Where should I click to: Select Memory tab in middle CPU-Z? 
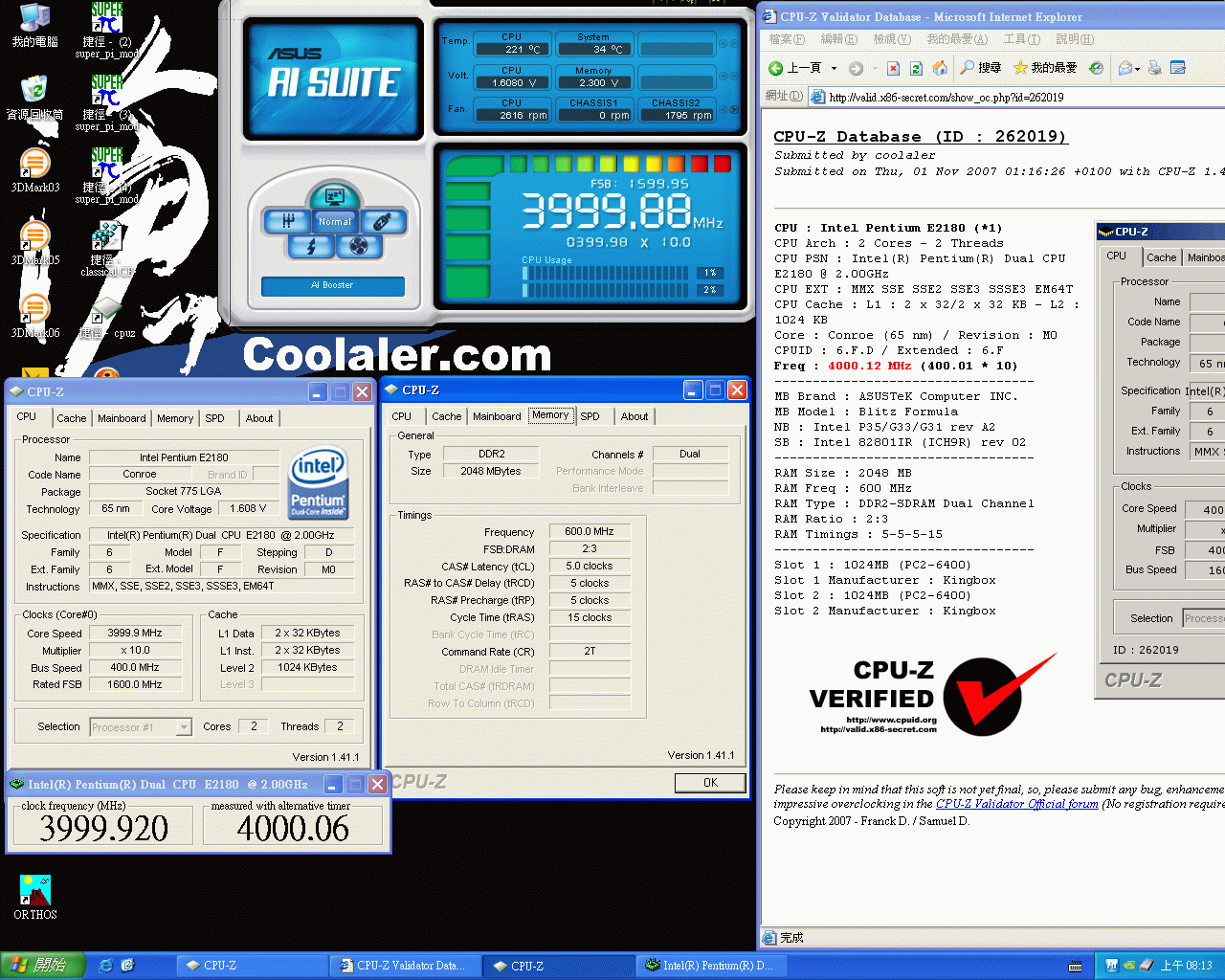pyautogui.click(x=550, y=414)
